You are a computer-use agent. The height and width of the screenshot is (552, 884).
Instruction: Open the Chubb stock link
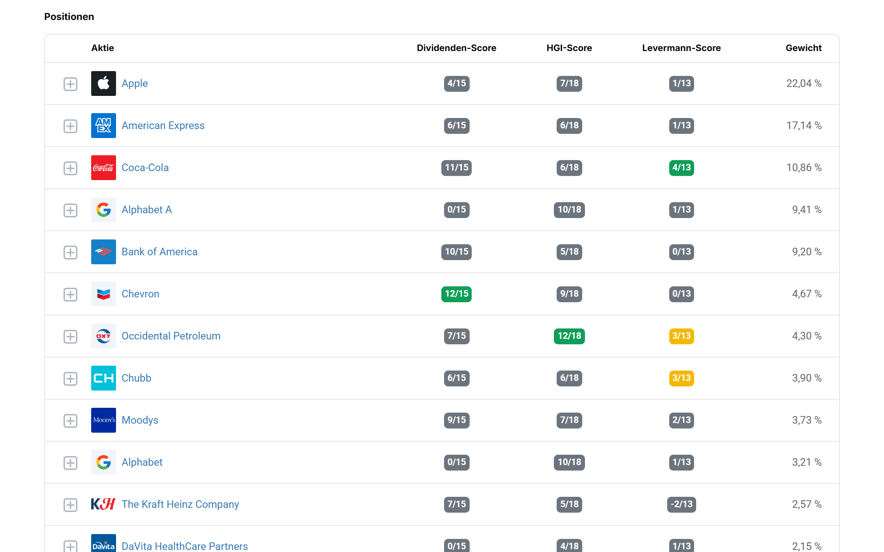[136, 378]
